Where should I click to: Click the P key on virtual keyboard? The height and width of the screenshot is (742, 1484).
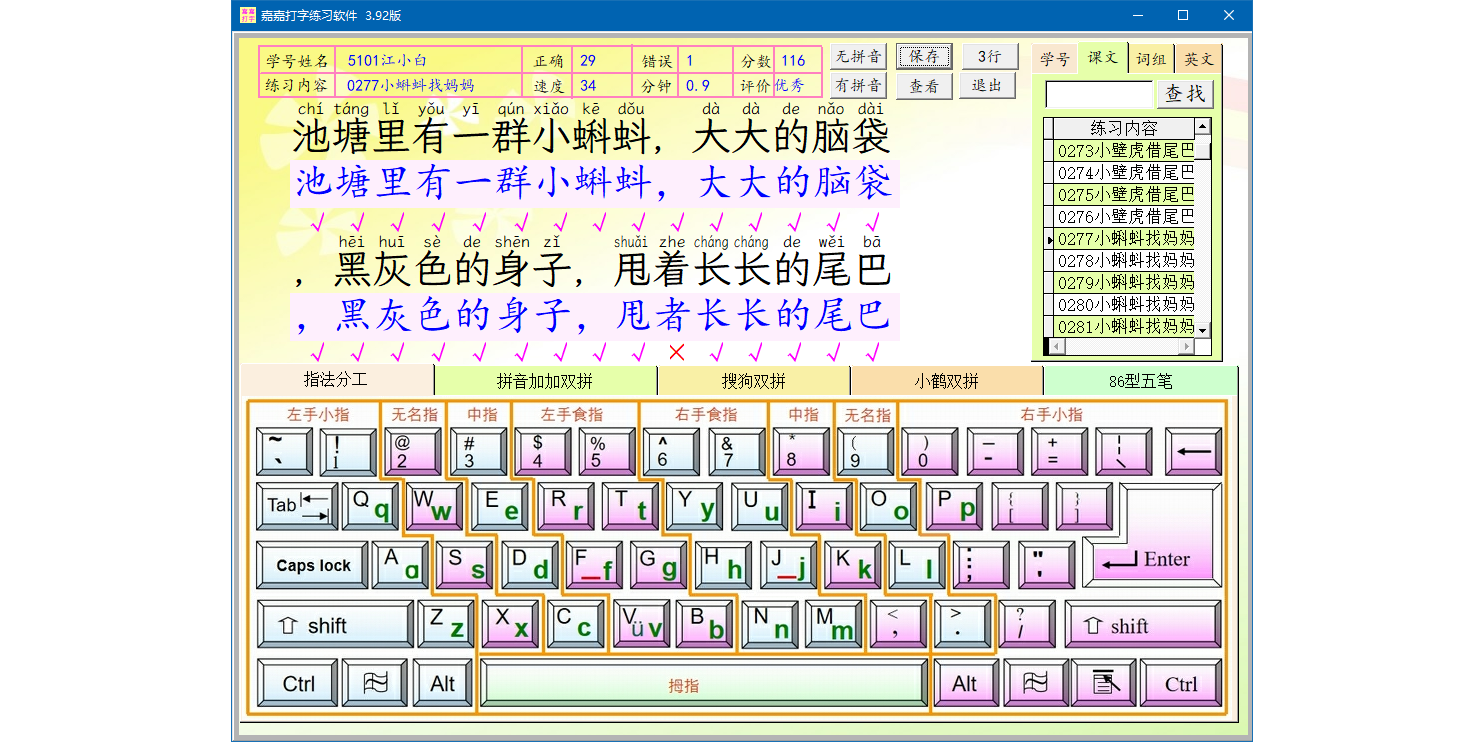point(953,506)
